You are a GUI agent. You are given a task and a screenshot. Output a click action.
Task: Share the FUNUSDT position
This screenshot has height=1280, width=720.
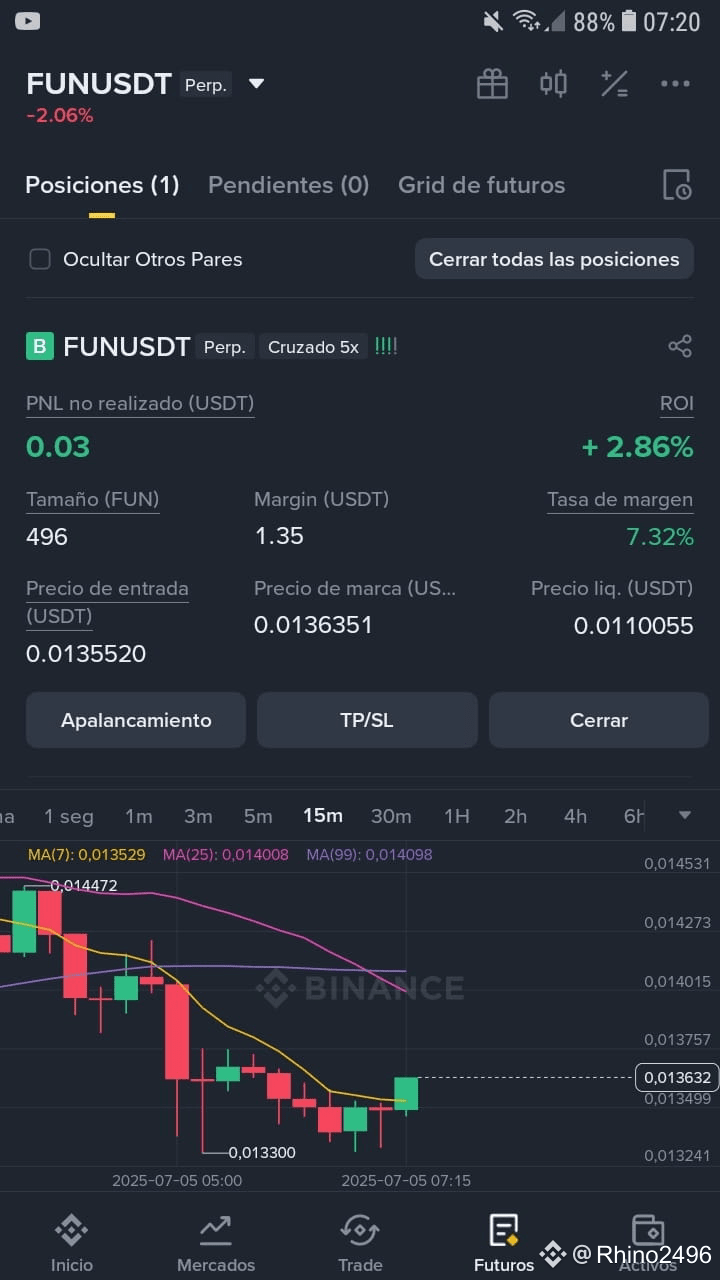tap(680, 347)
